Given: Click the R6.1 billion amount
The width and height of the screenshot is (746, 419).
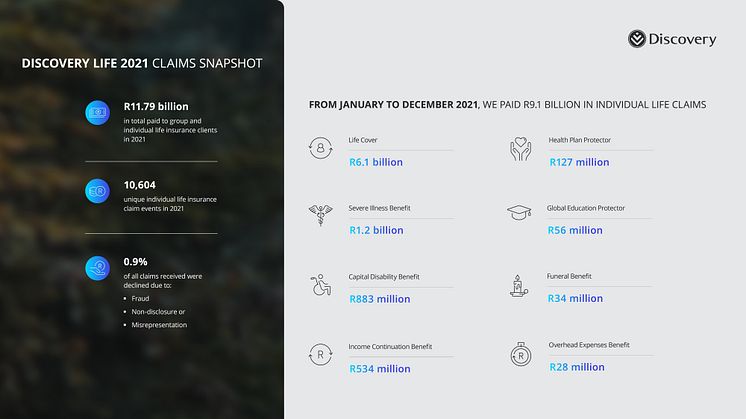Looking at the screenshot, I should click(376, 161).
